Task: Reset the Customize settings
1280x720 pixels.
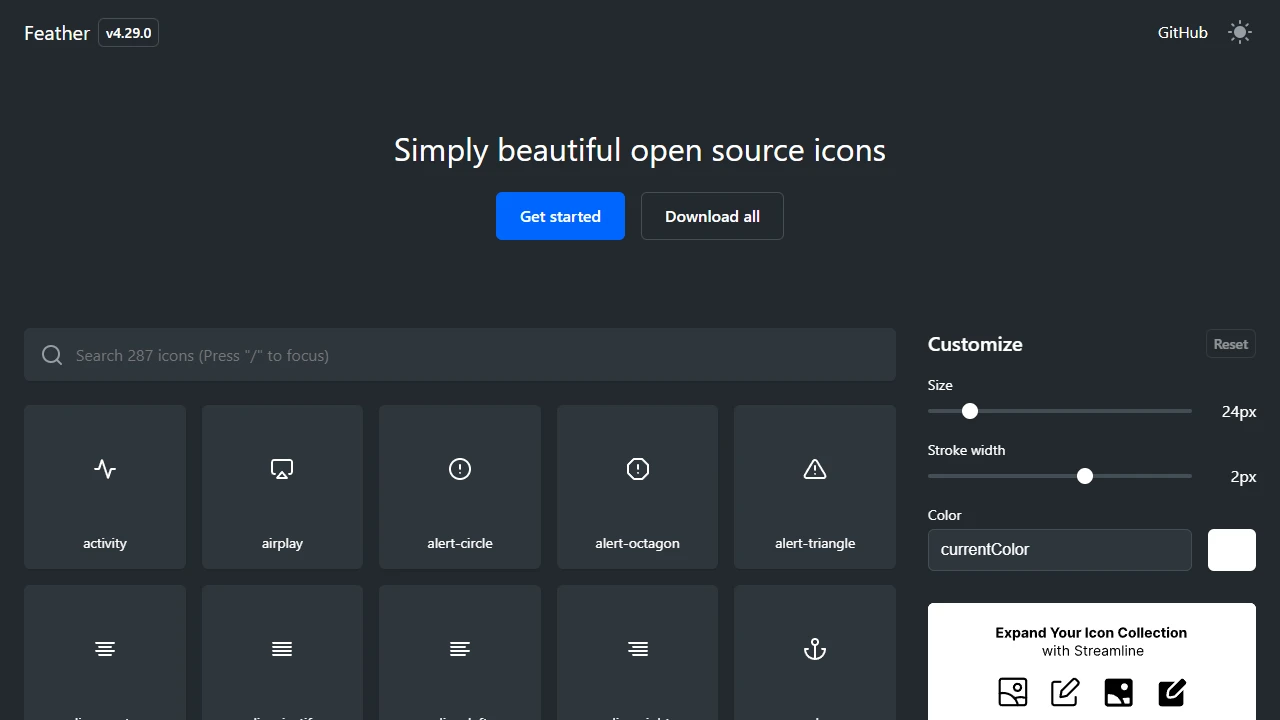Action: [x=1230, y=343]
